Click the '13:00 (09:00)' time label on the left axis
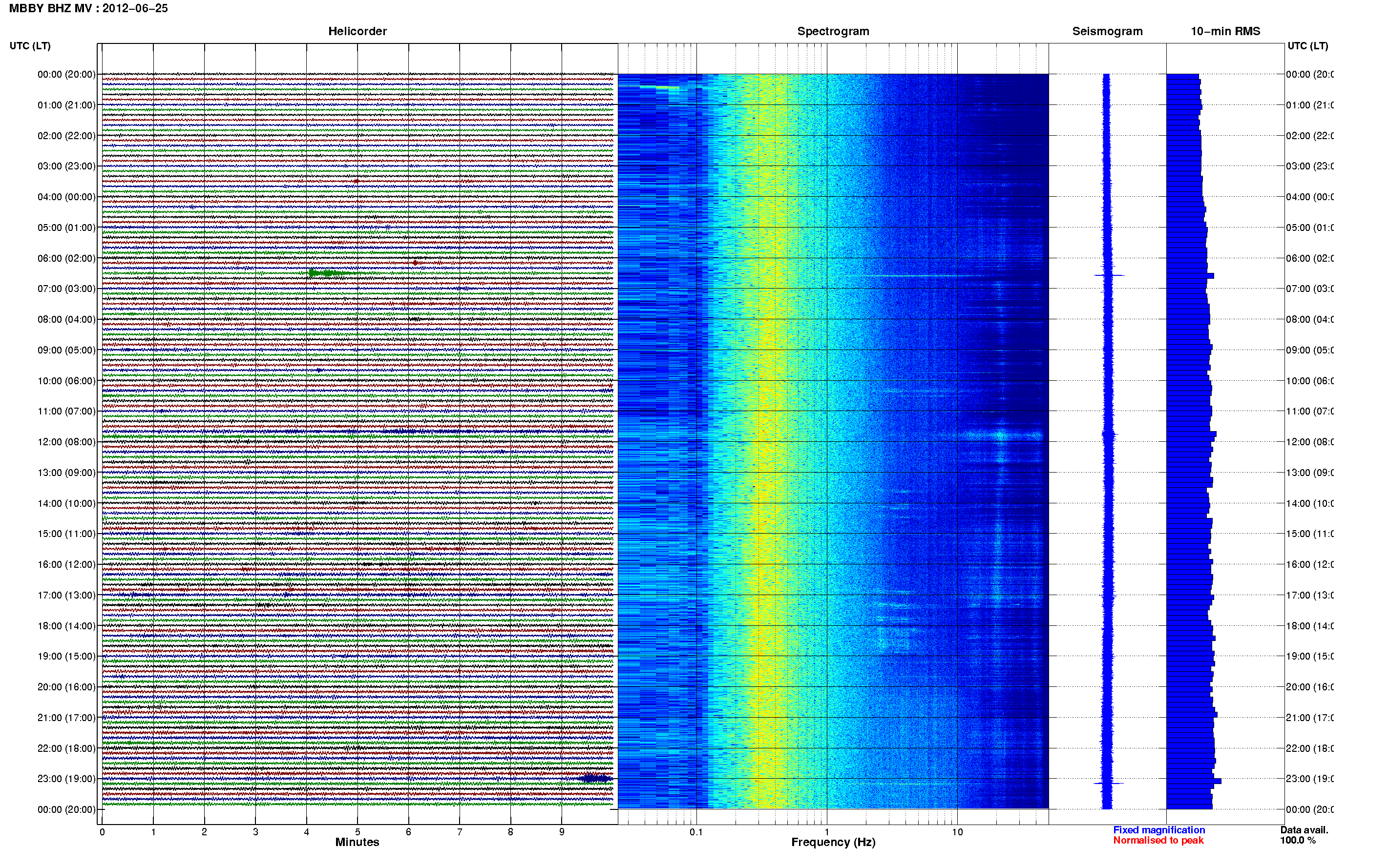This screenshot has width=1389, height=868. pyautogui.click(x=66, y=473)
